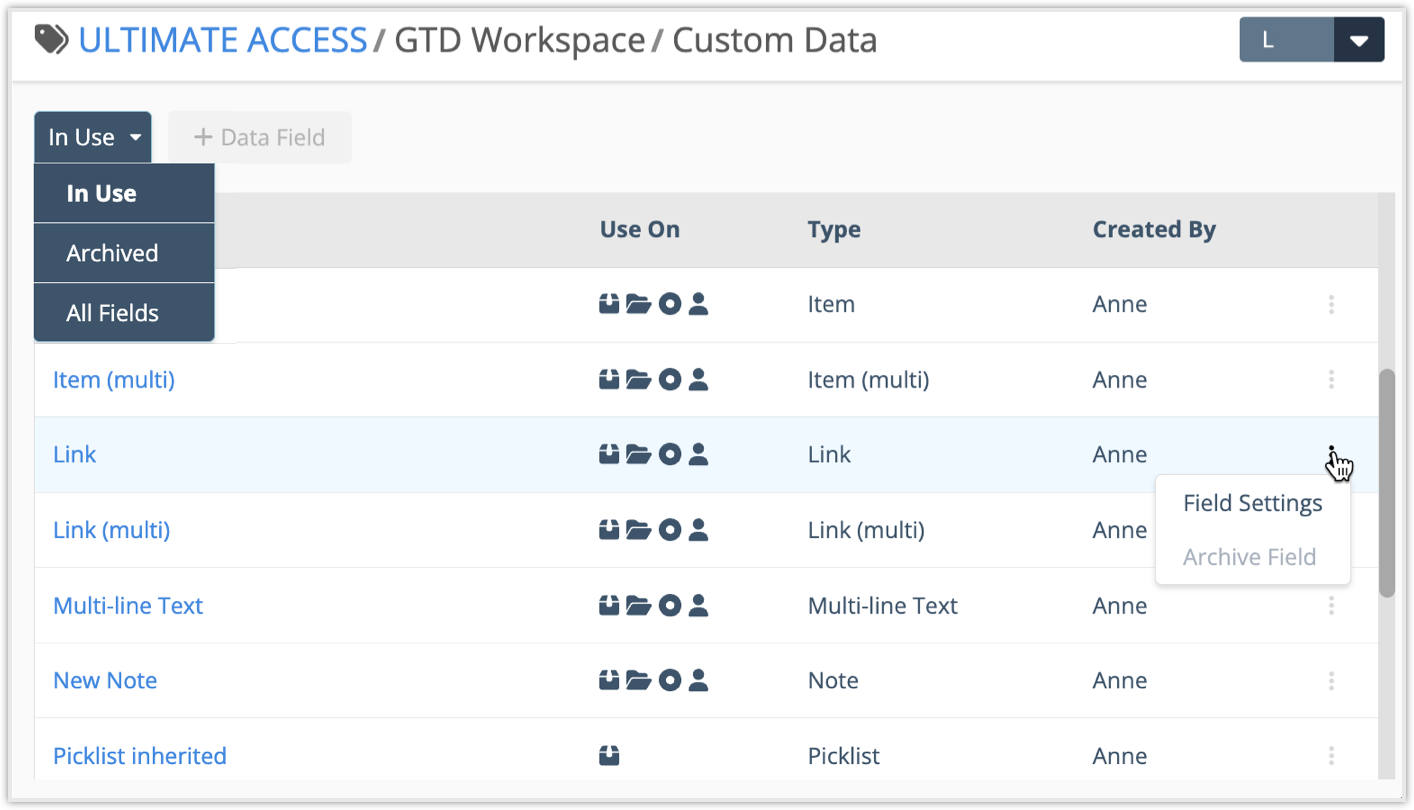1414x810 pixels.
Task: Click the folder icon in Item (multi) row
Action: (x=640, y=379)
